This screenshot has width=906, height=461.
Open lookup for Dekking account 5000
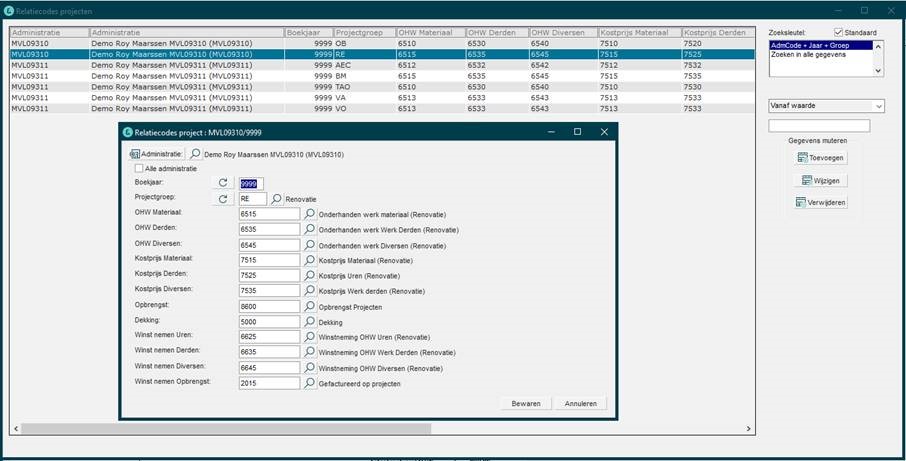tap(310, 322)
